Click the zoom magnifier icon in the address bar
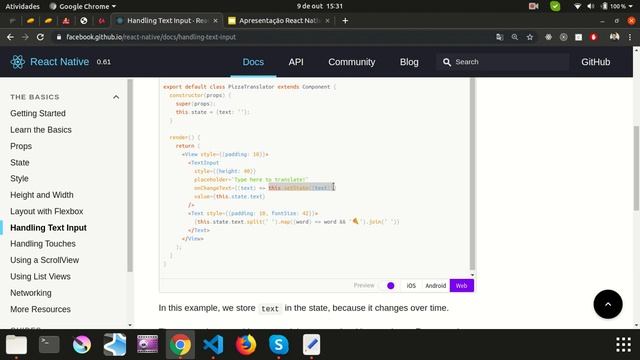Image resolution: width=640 pixels, height=360 pixels. (x=515, y=37)
